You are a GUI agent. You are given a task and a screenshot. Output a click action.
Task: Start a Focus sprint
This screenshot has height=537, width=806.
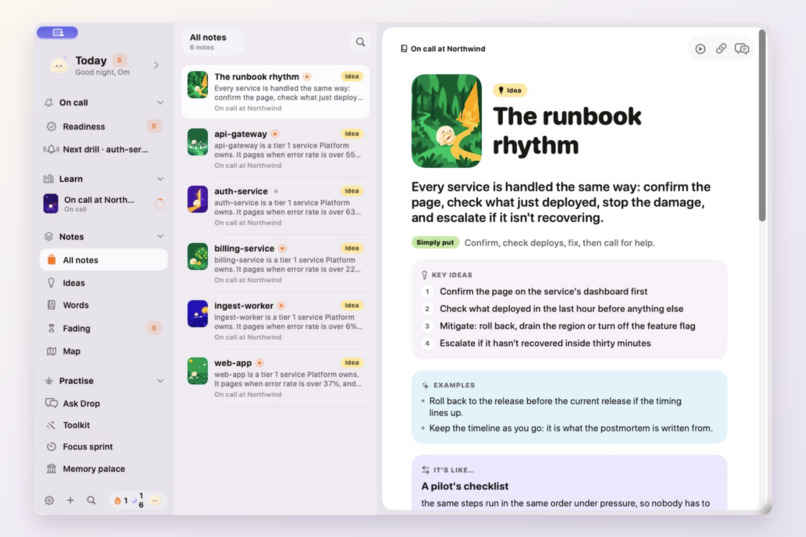(x=104, y=447)
